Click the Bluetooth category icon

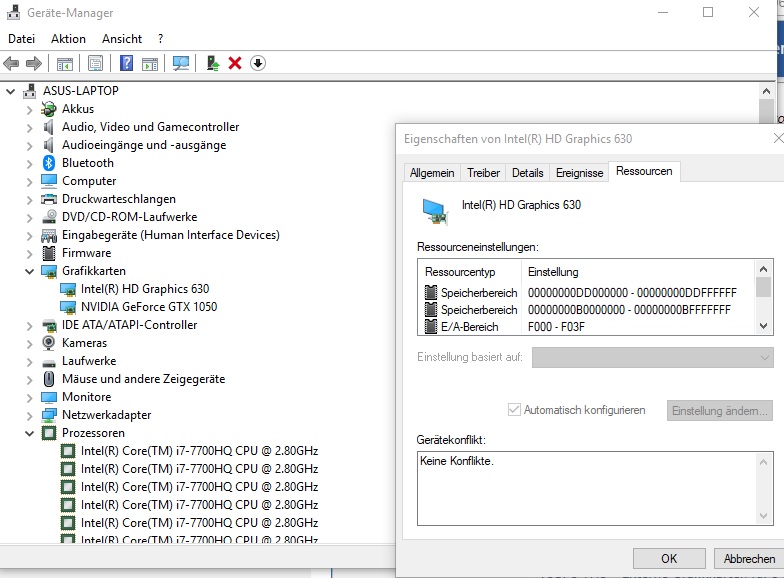[49, 163]
